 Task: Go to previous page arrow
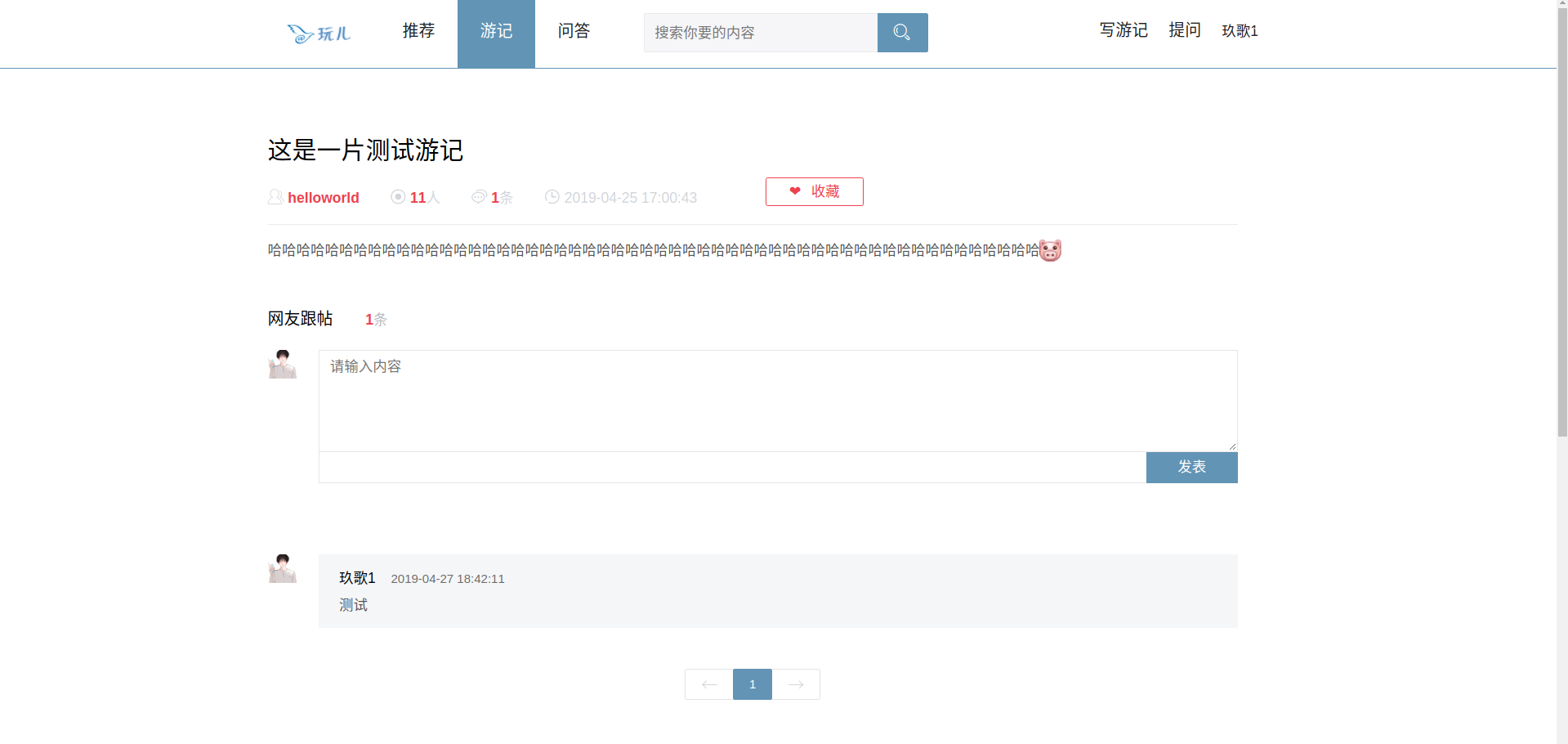tap(709, 684)
